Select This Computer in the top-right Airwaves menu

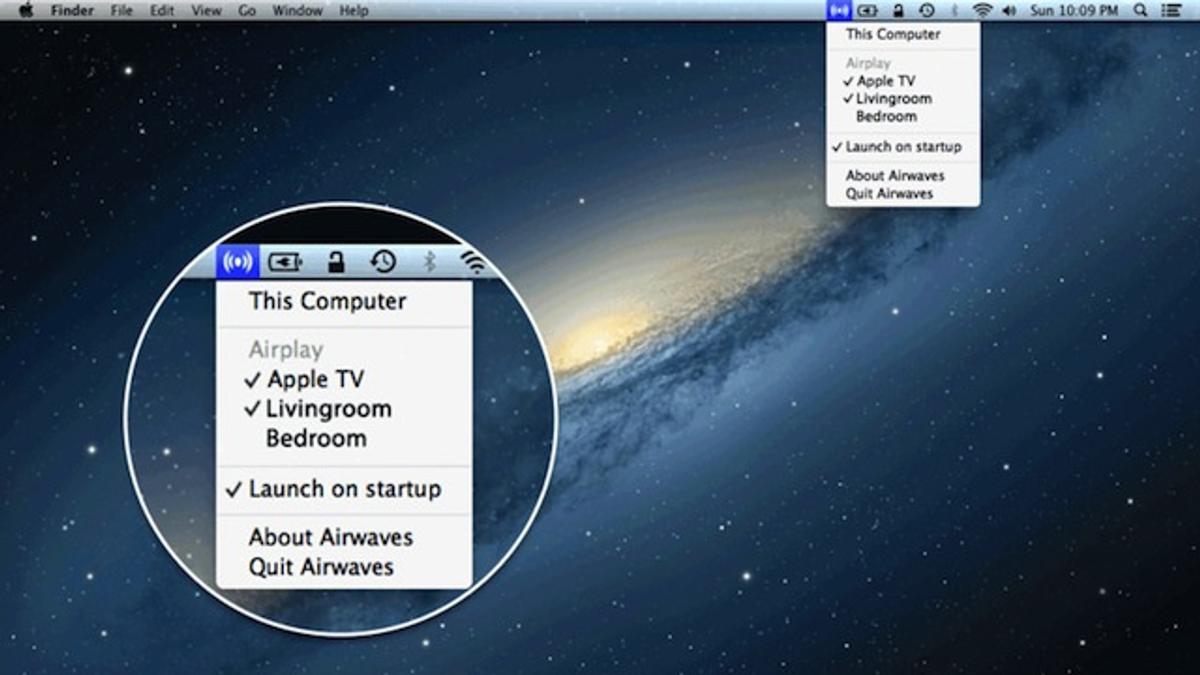pos(893,34)
